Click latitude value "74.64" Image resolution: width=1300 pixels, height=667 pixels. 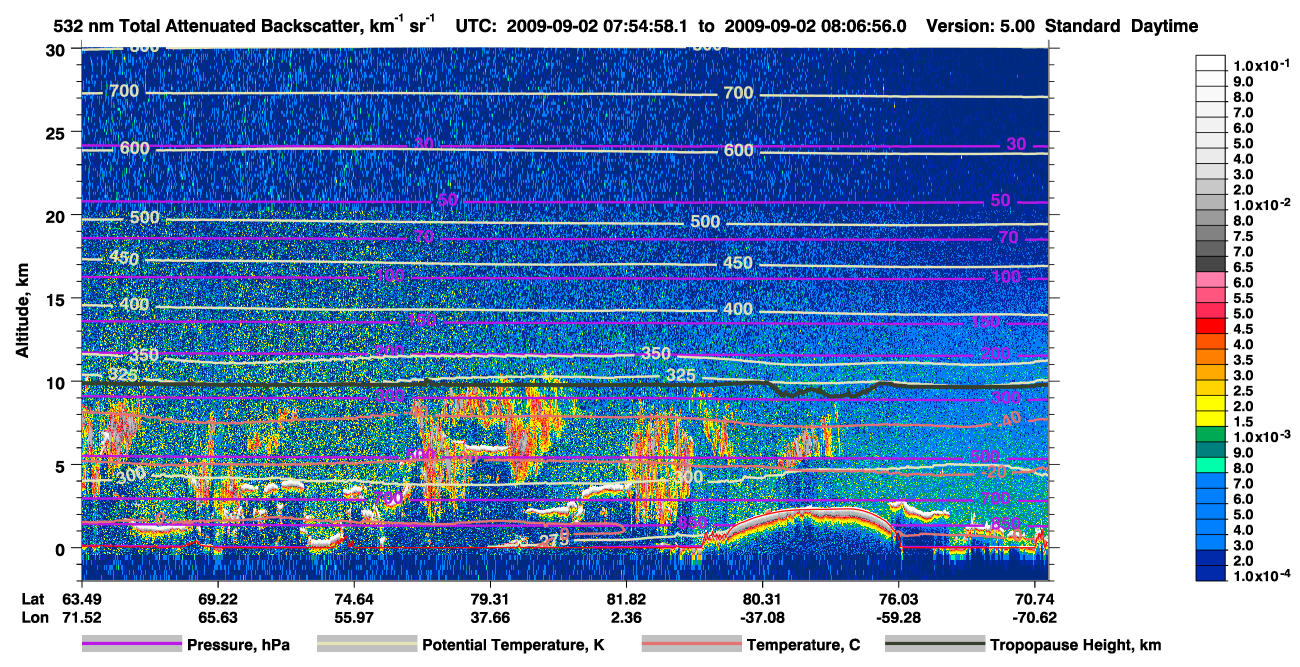click(354, 598)
